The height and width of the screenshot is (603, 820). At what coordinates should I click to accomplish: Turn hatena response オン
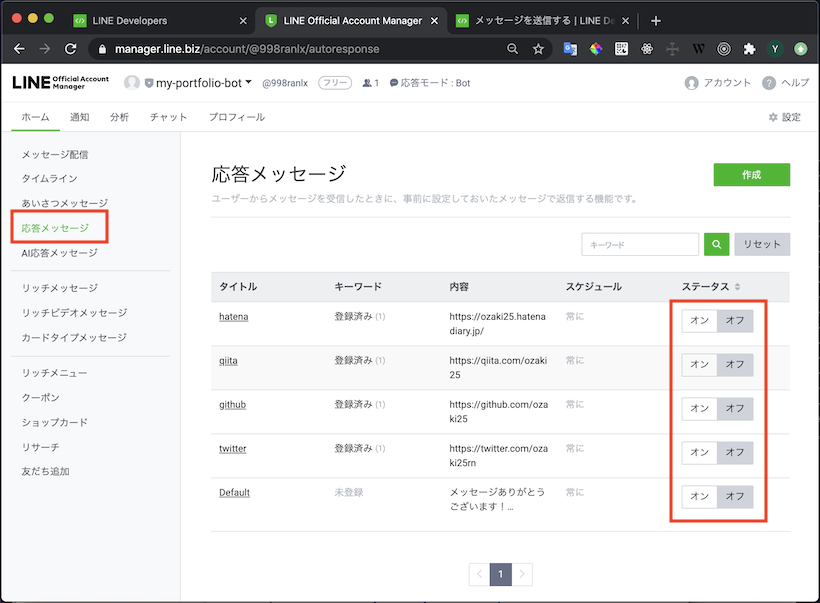click(699, 321)
